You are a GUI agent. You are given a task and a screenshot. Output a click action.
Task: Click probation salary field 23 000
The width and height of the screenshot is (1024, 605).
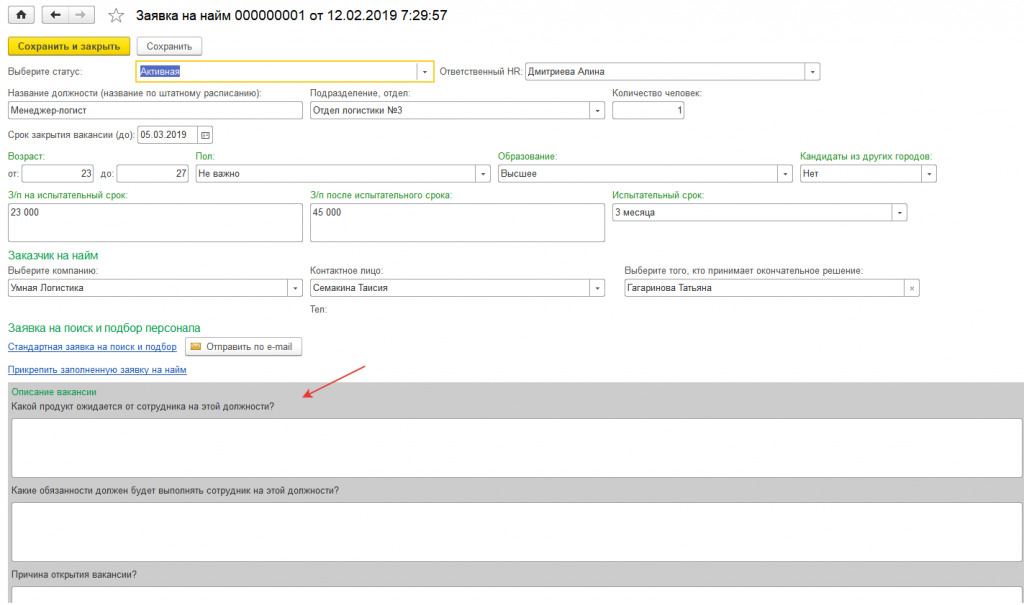155,223
